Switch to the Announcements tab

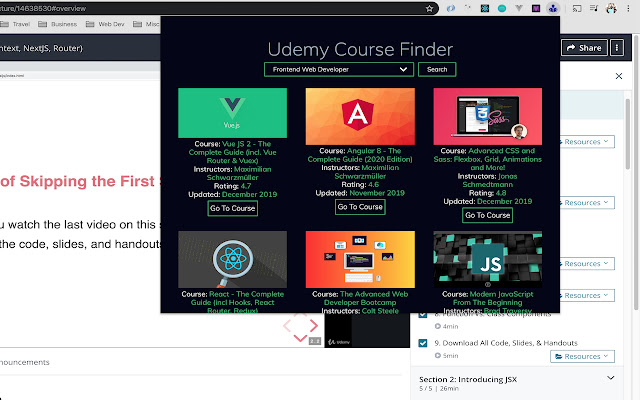24,362
